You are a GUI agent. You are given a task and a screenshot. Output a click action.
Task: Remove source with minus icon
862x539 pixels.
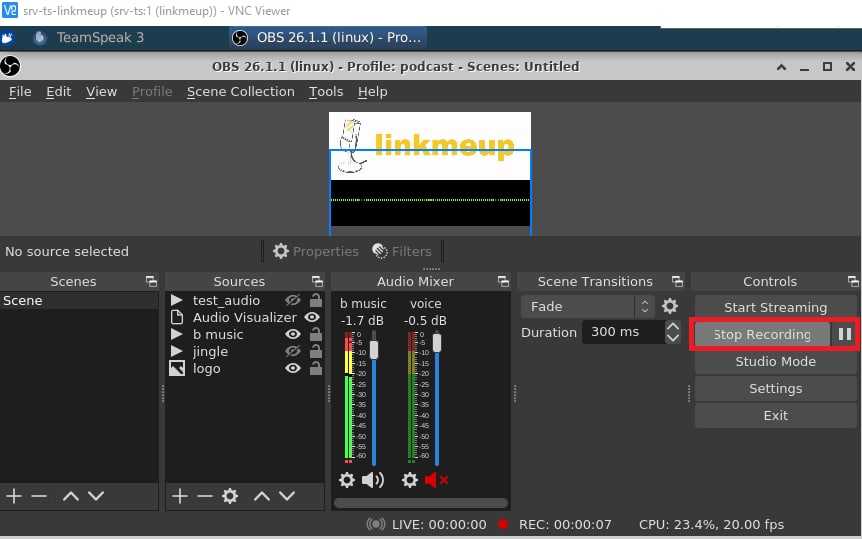click(x=205, y=496)
